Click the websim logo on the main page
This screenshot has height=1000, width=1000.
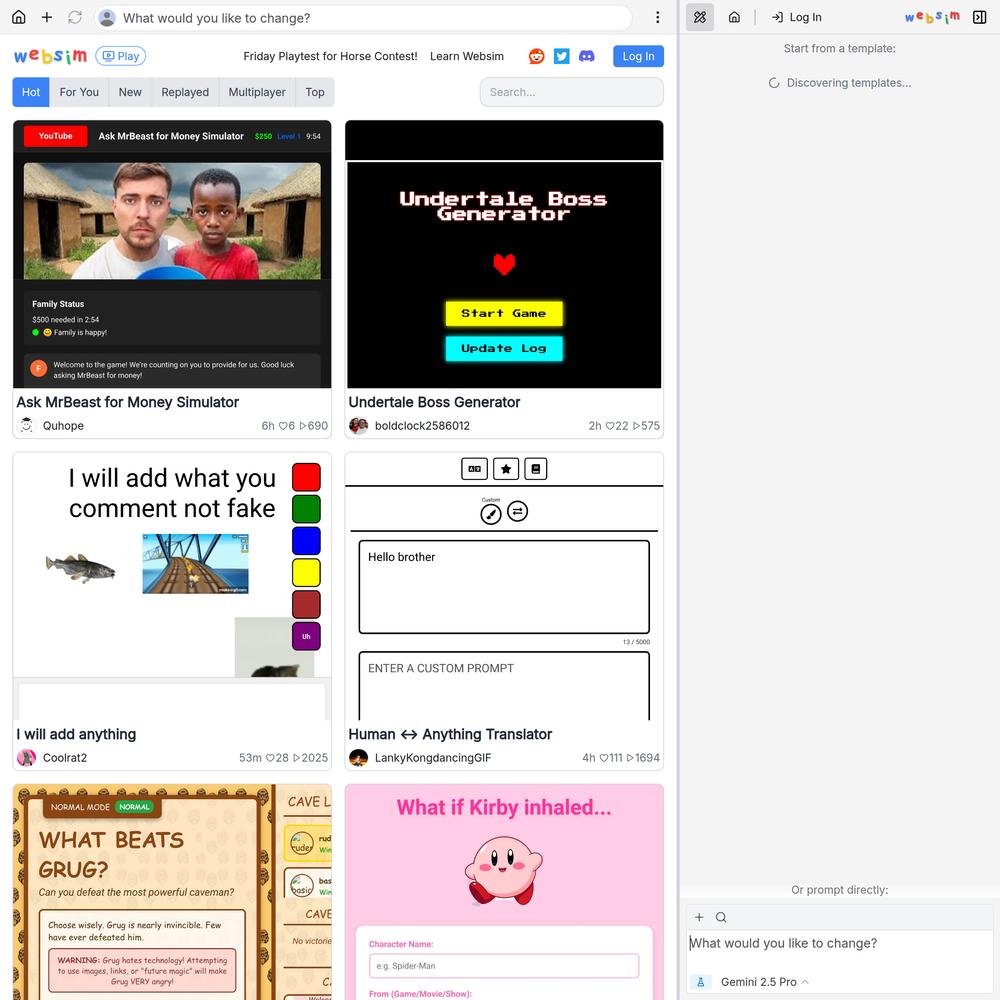click(x=50, y=56)
